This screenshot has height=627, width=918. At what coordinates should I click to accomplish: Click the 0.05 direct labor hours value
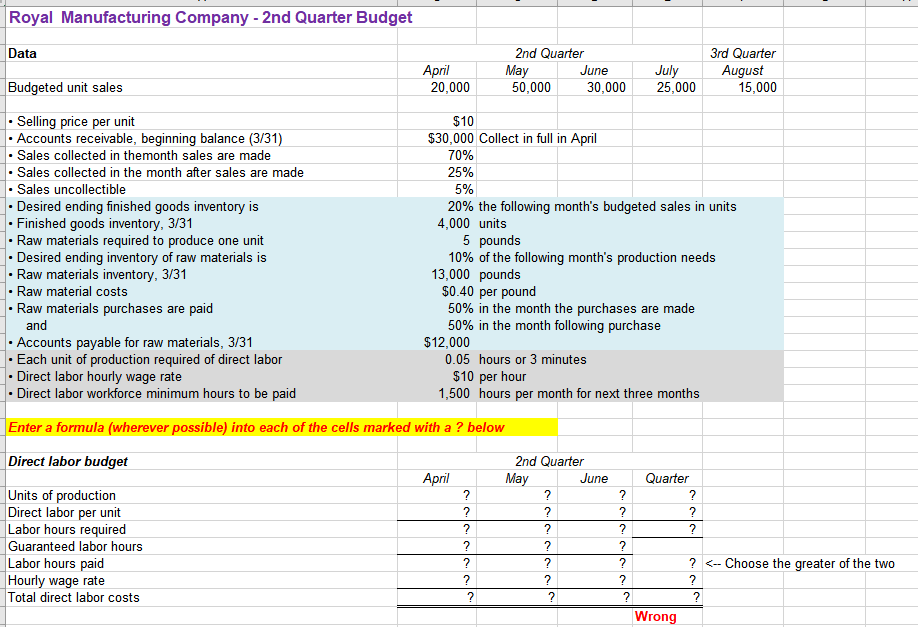click(x=457, y=359)
